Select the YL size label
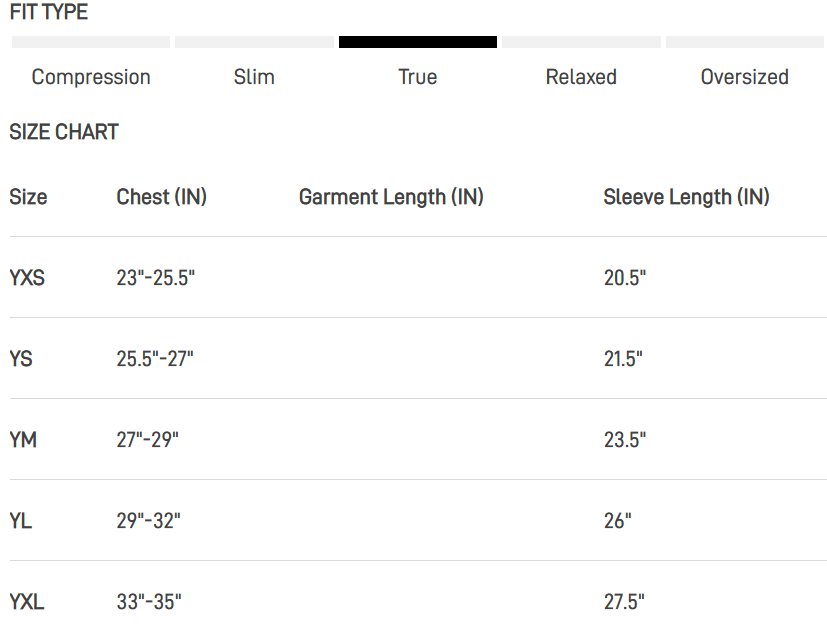 tap(21, 521)
